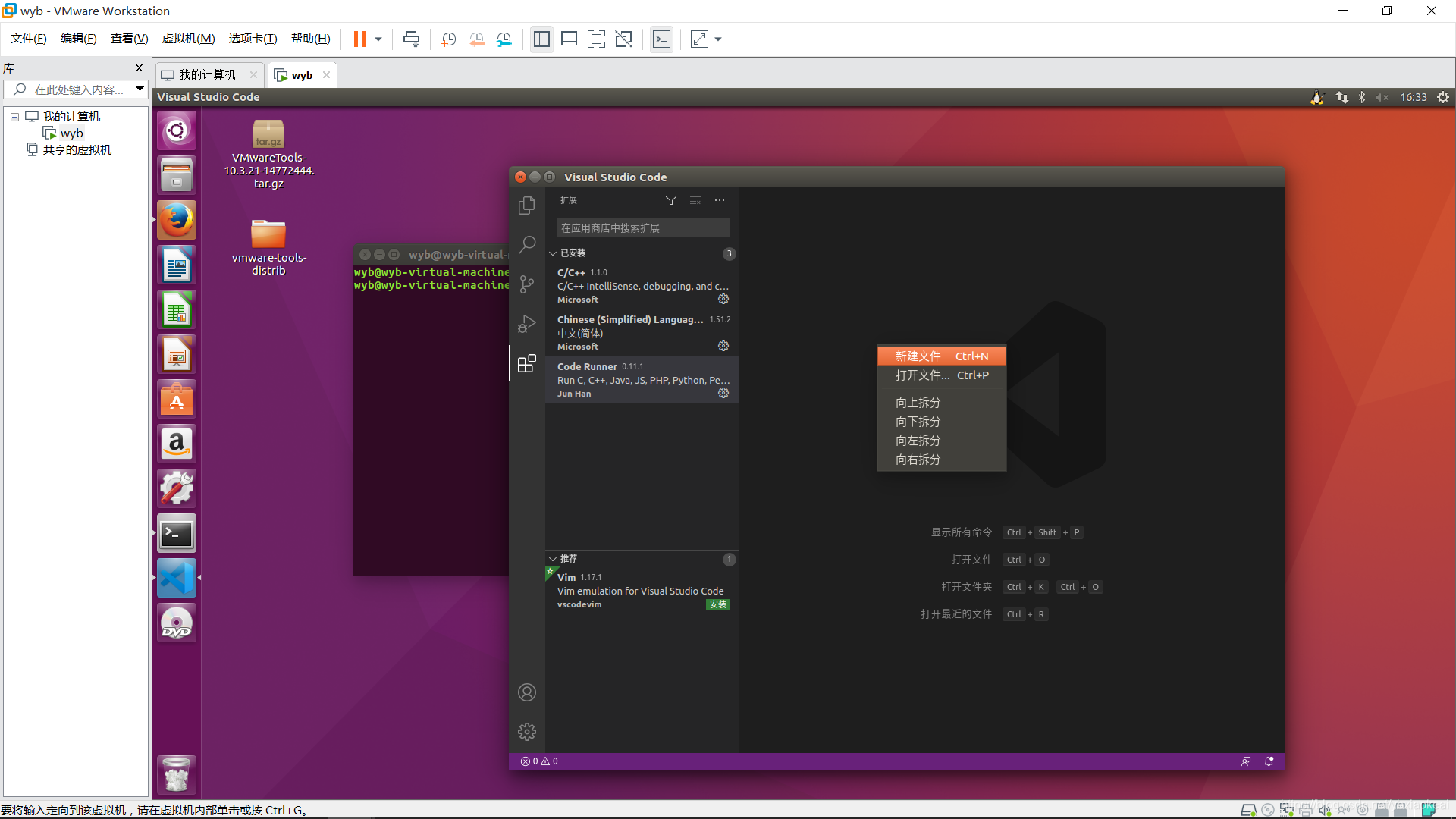The image size is (1456, 819).
Task: Collapse the 我的计算机 tree node
Action: pyautogui.click(x=14, y=117)
